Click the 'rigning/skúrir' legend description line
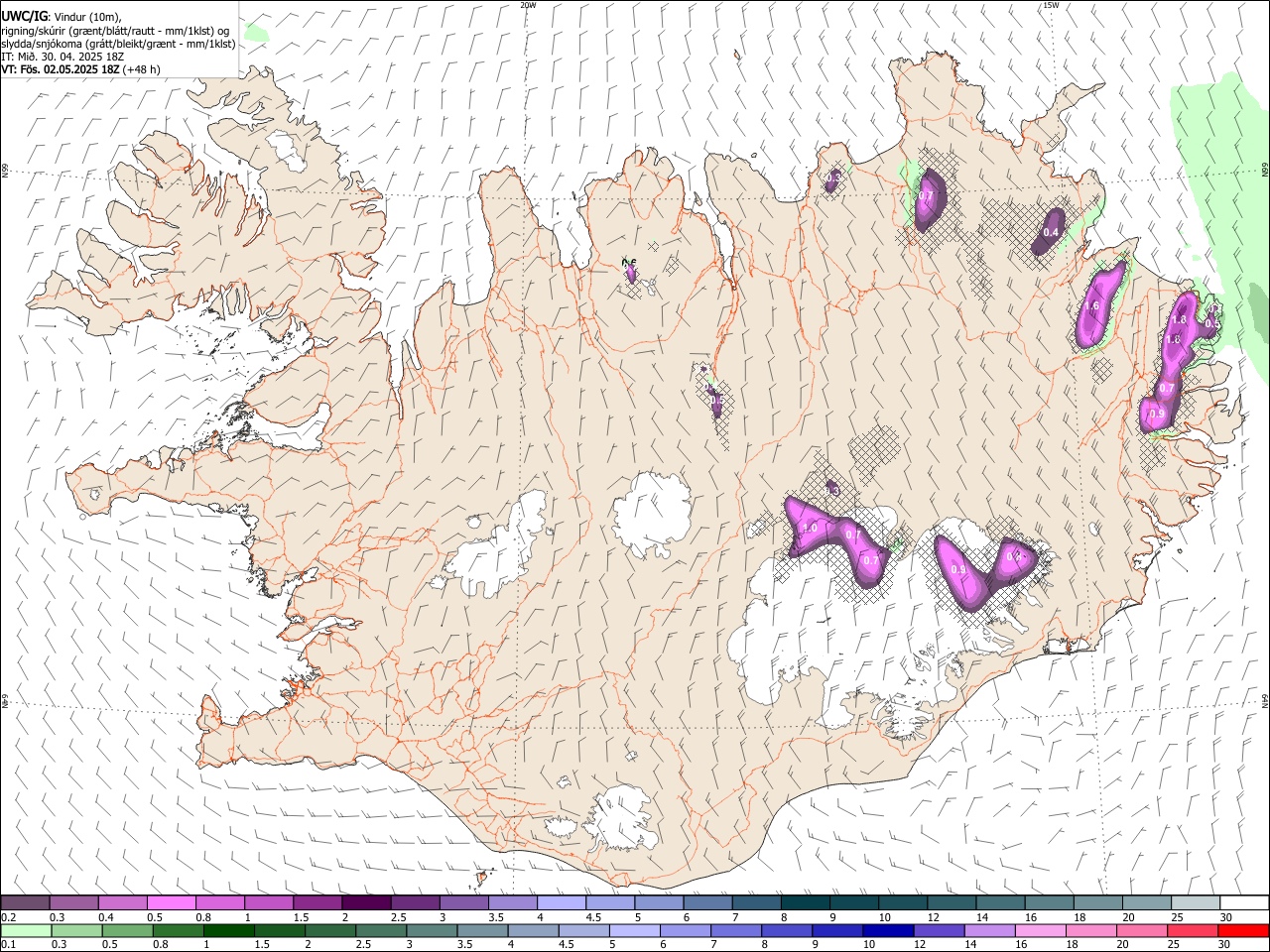1270x952 pixels. coord(117,31)
